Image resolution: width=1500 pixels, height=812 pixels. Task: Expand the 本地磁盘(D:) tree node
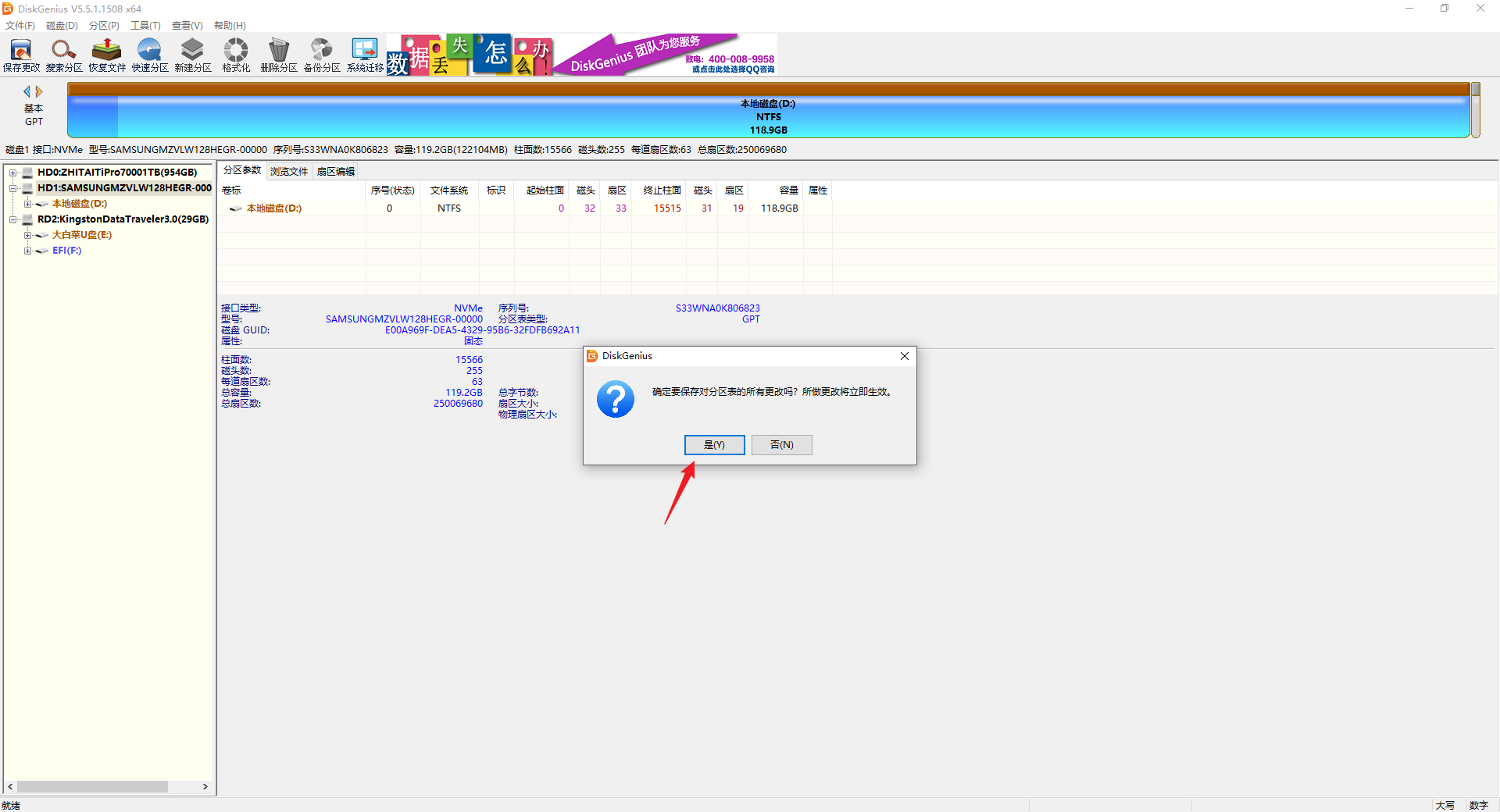(x=27, y=204)
